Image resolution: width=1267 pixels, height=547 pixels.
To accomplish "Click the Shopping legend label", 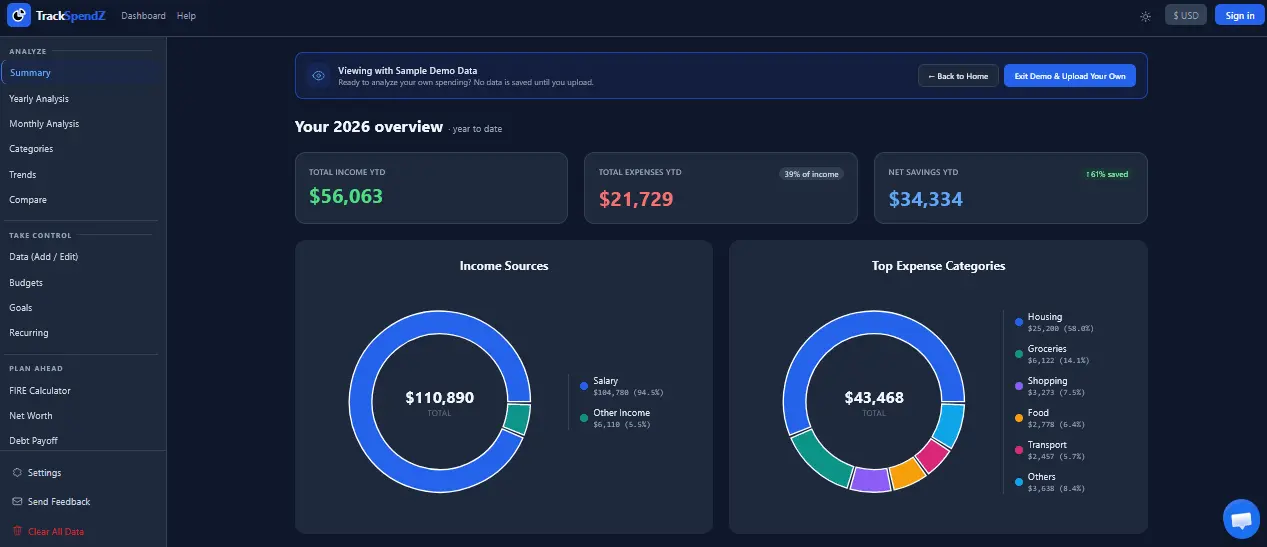I will [x=1047, y=381].
